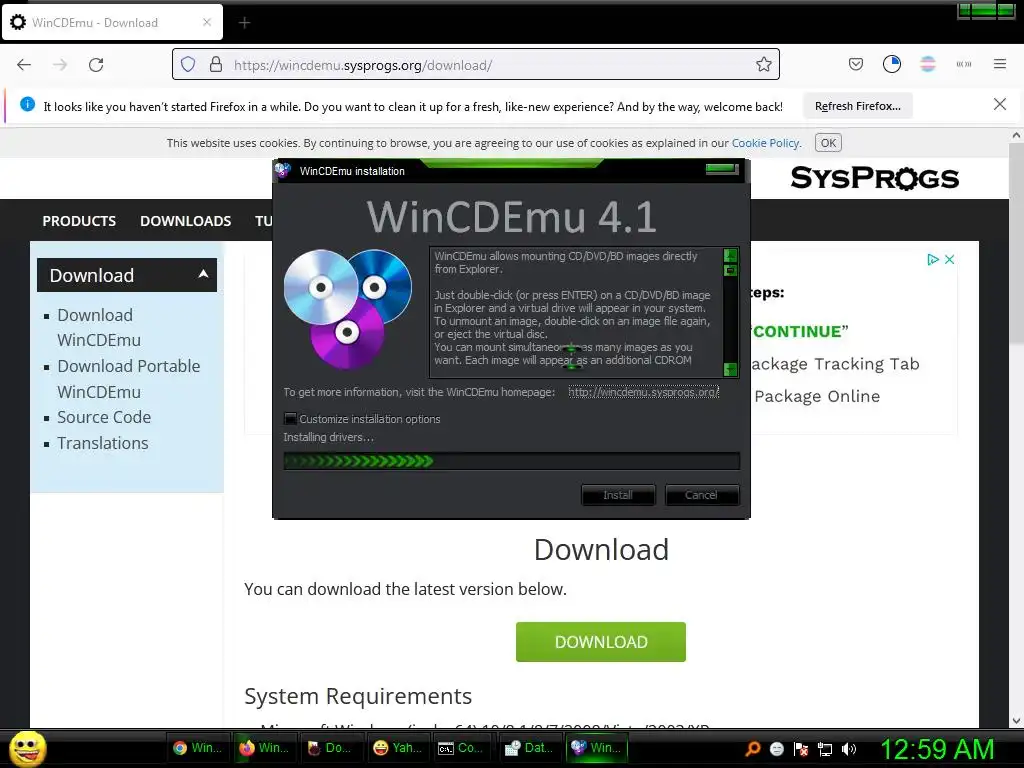
Task: Click the Install button
Action: point(618,495)
